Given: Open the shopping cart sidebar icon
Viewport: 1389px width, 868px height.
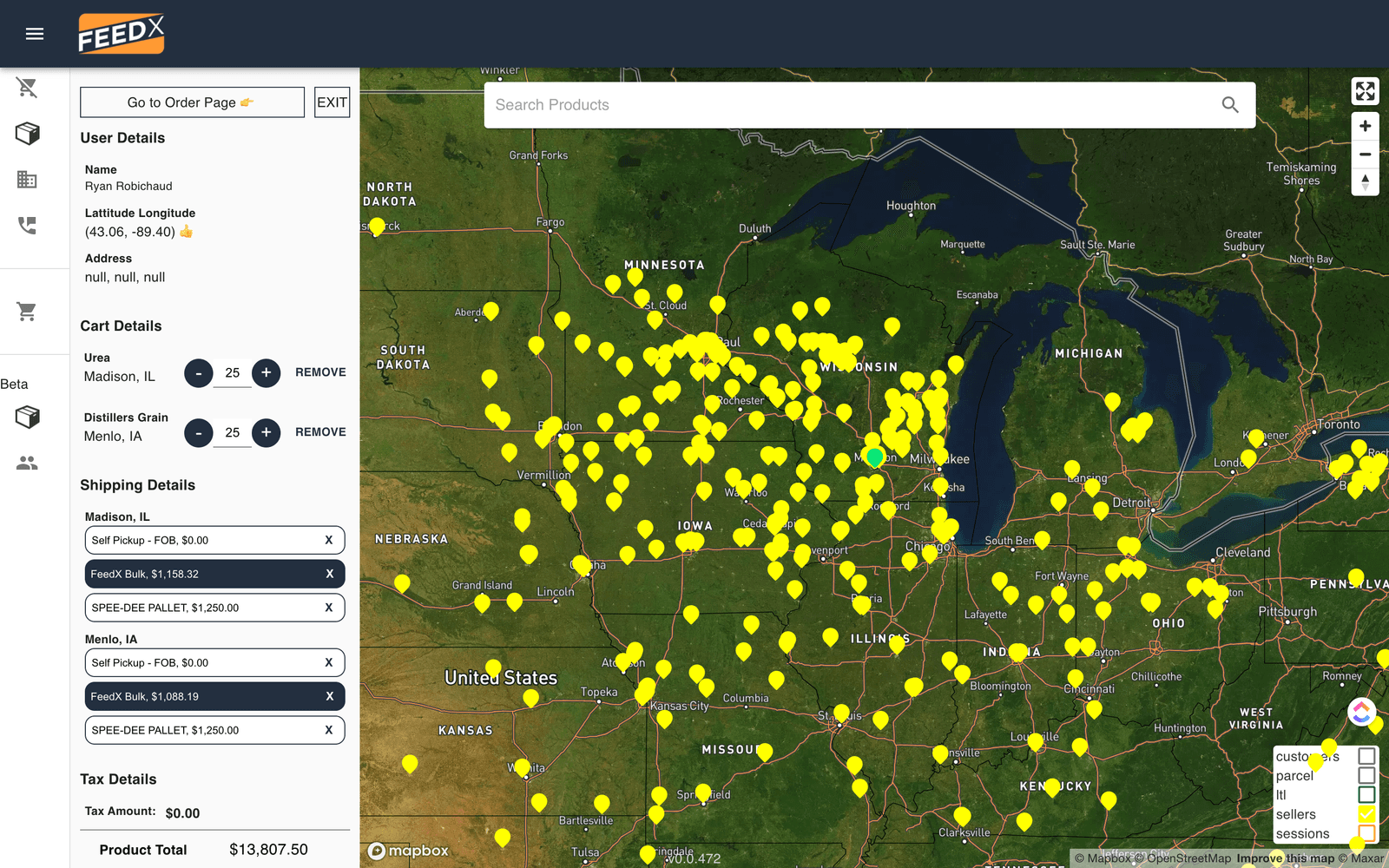Looking at the screenshot, I should [x=27, y=311].
